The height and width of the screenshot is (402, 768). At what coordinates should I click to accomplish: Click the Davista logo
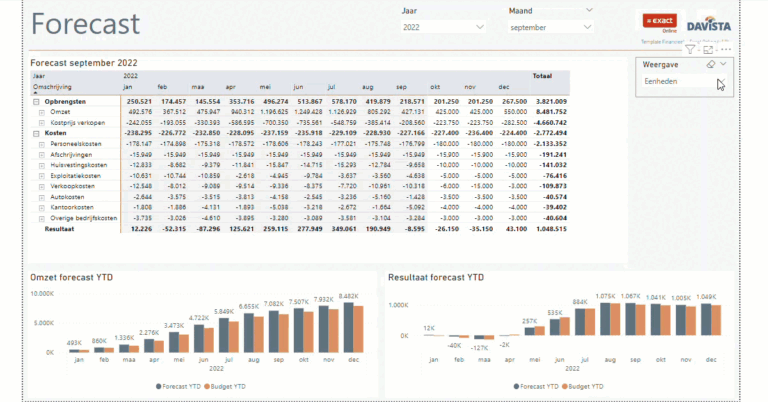tap(709, 26)
